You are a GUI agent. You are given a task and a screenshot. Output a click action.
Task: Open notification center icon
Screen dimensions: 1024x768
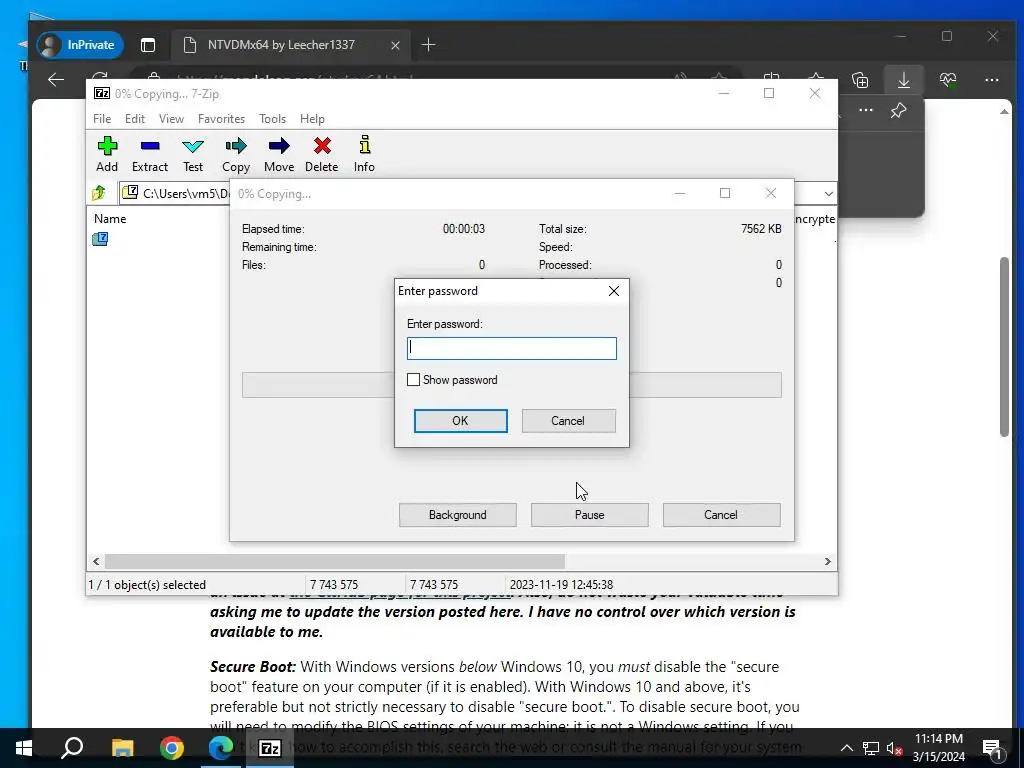click(x=992, y=748)
